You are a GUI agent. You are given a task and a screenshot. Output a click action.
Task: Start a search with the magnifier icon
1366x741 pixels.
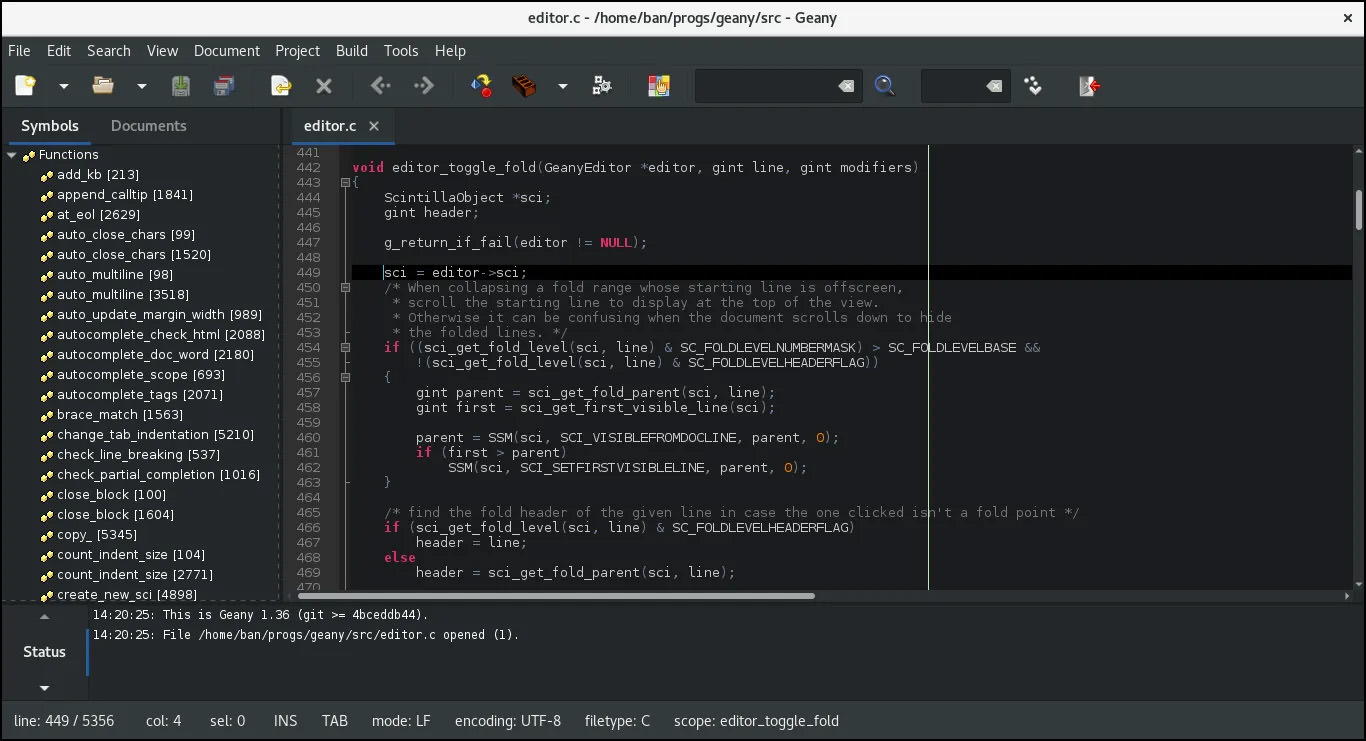pos(884,86)
